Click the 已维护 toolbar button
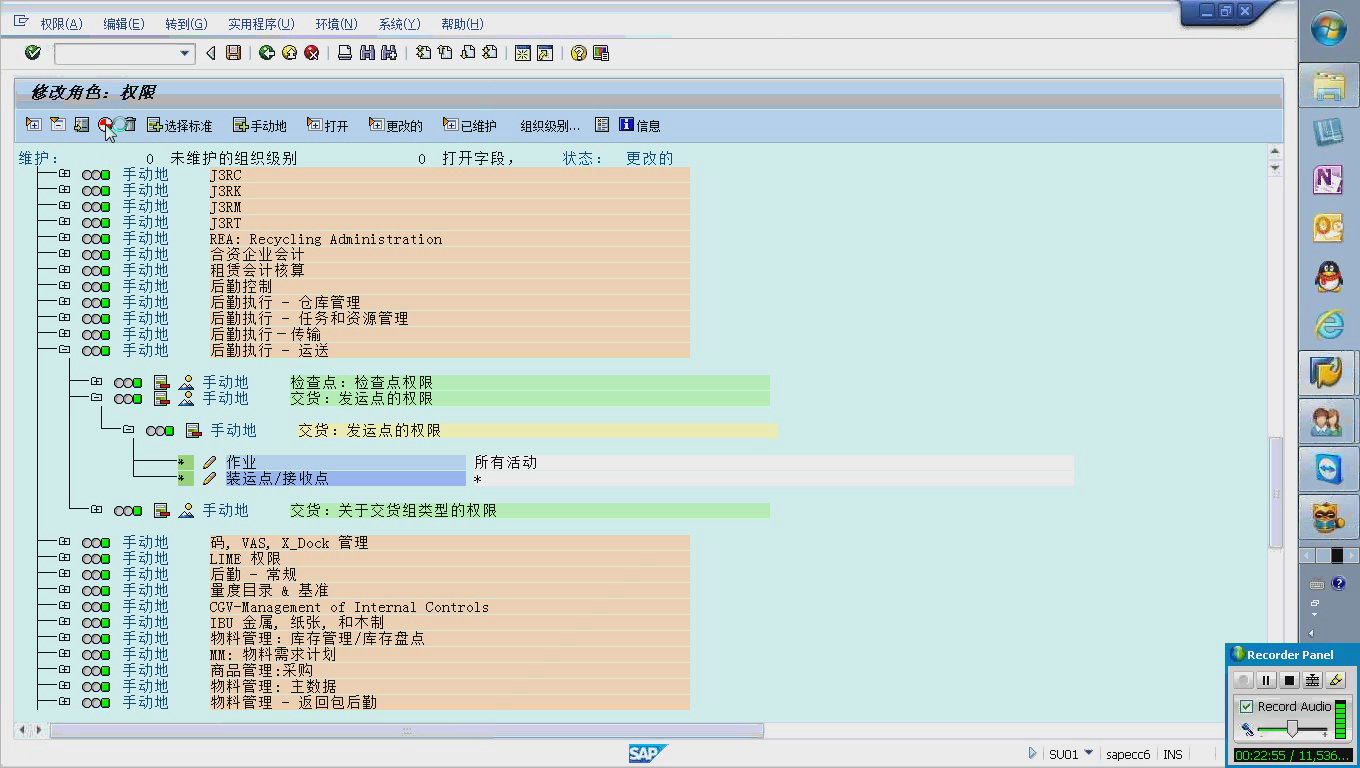The height and width of the screenshot is (768, 1360). point(470,125)
